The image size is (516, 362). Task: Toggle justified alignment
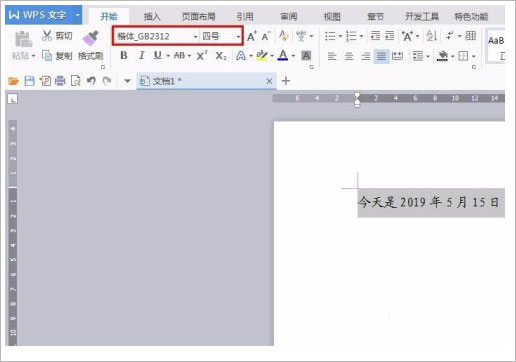[381, 56]
